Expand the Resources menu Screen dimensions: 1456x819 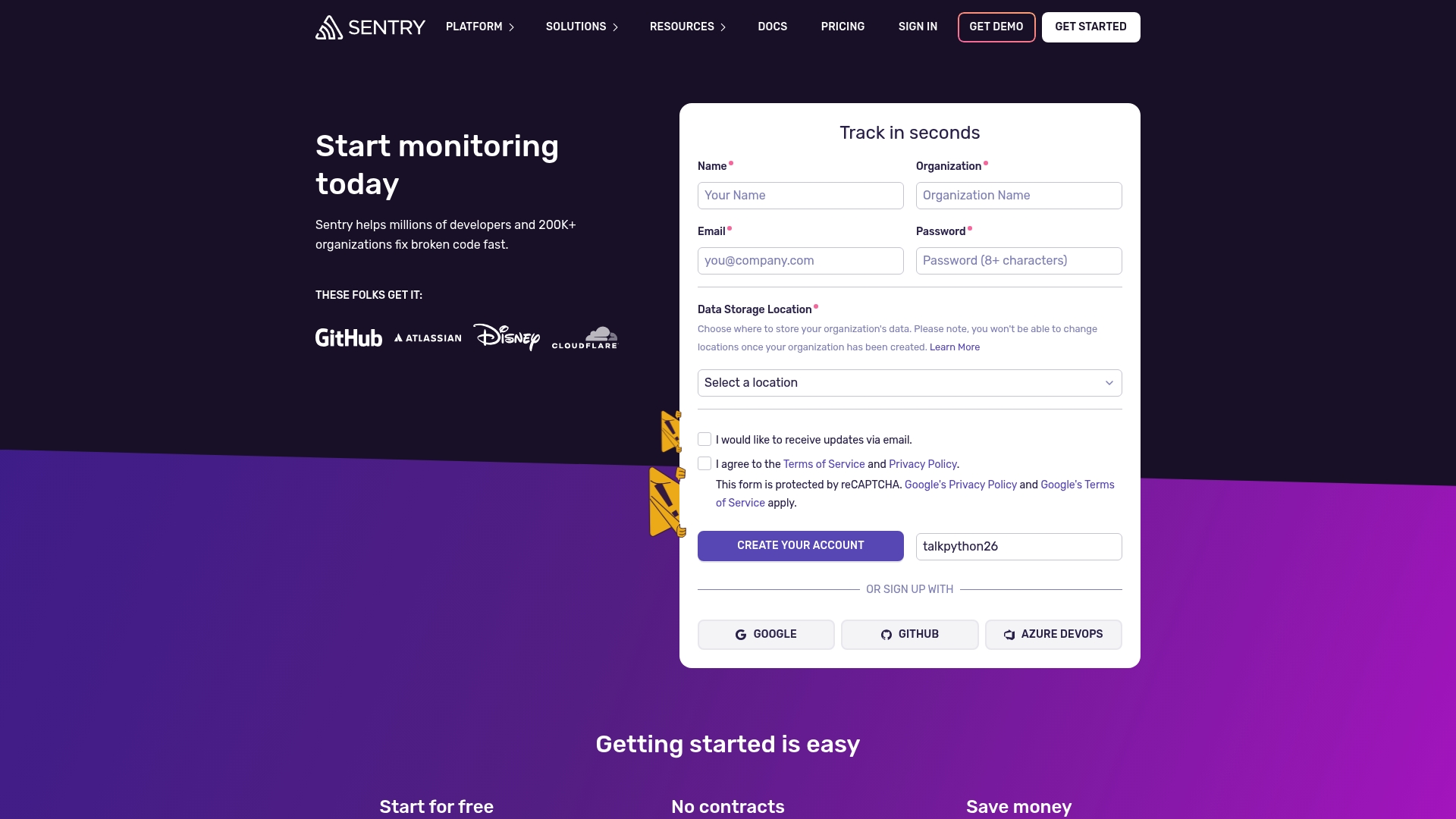pos(688,27)
